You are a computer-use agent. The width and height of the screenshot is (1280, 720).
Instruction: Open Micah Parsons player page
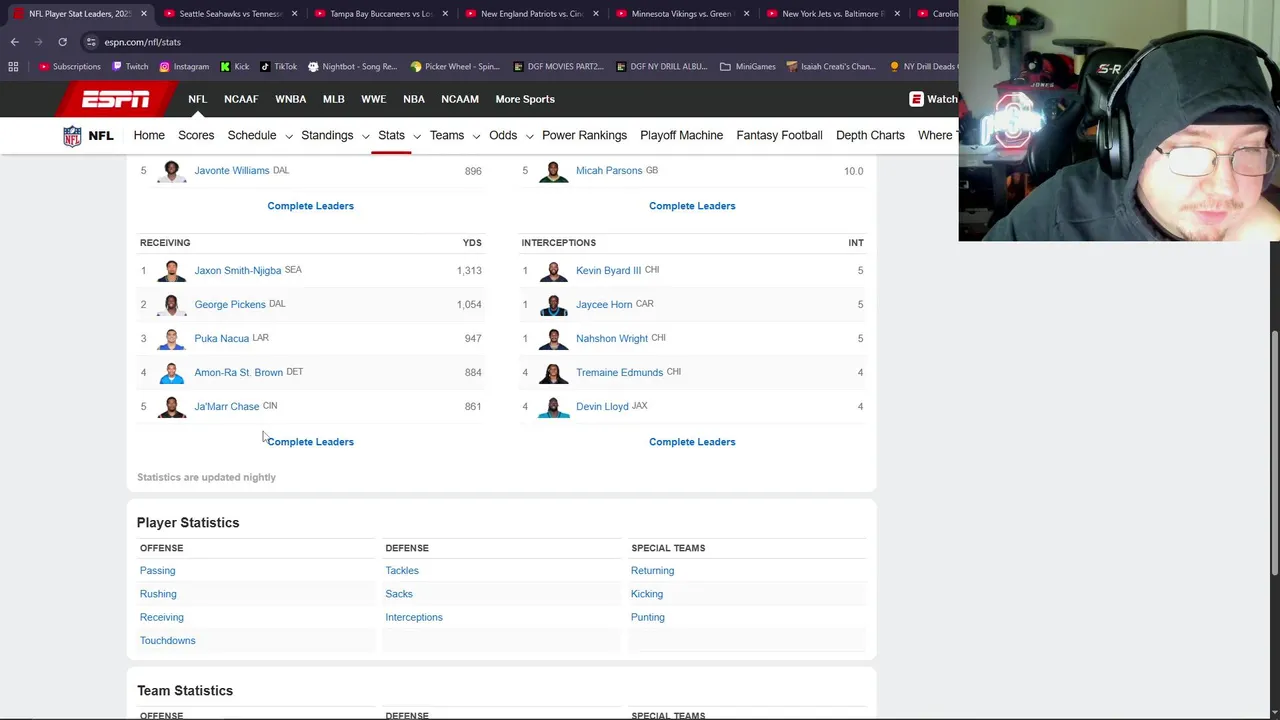pos(609,171)
